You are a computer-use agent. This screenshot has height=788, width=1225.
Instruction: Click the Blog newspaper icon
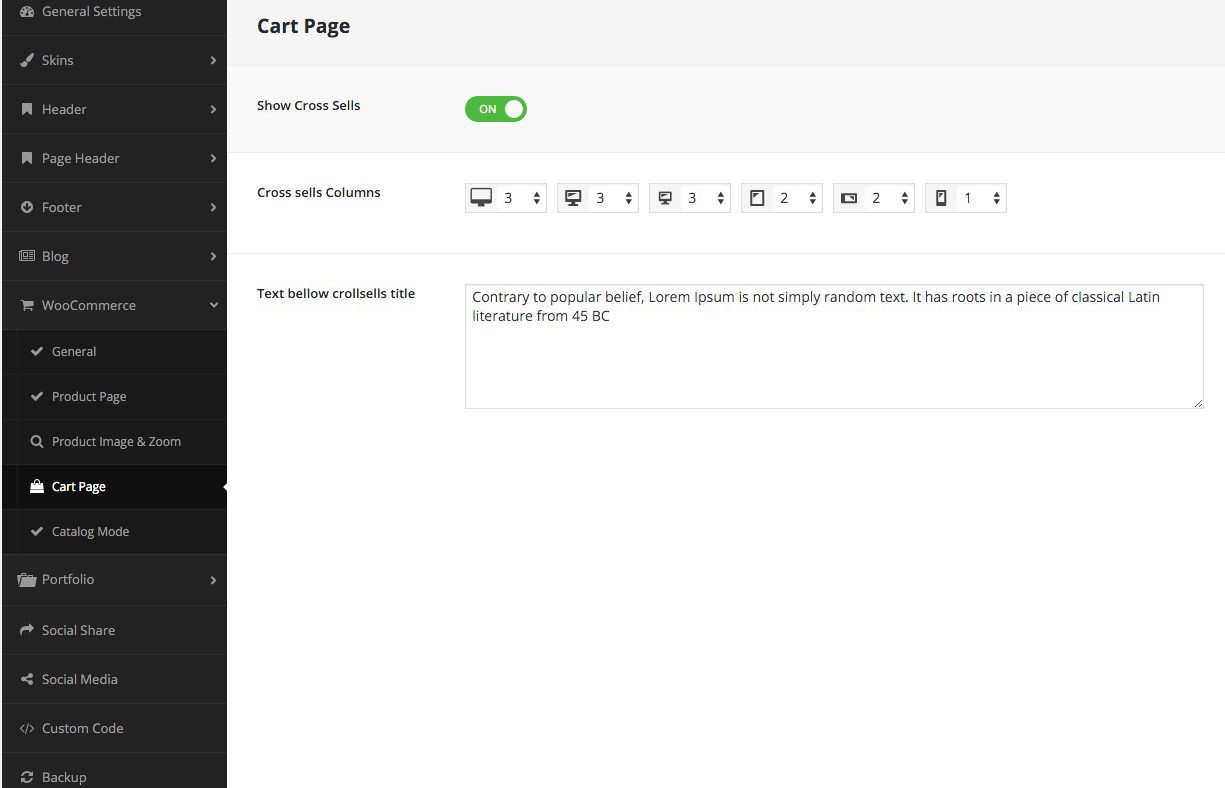click(x=27, y=256)
